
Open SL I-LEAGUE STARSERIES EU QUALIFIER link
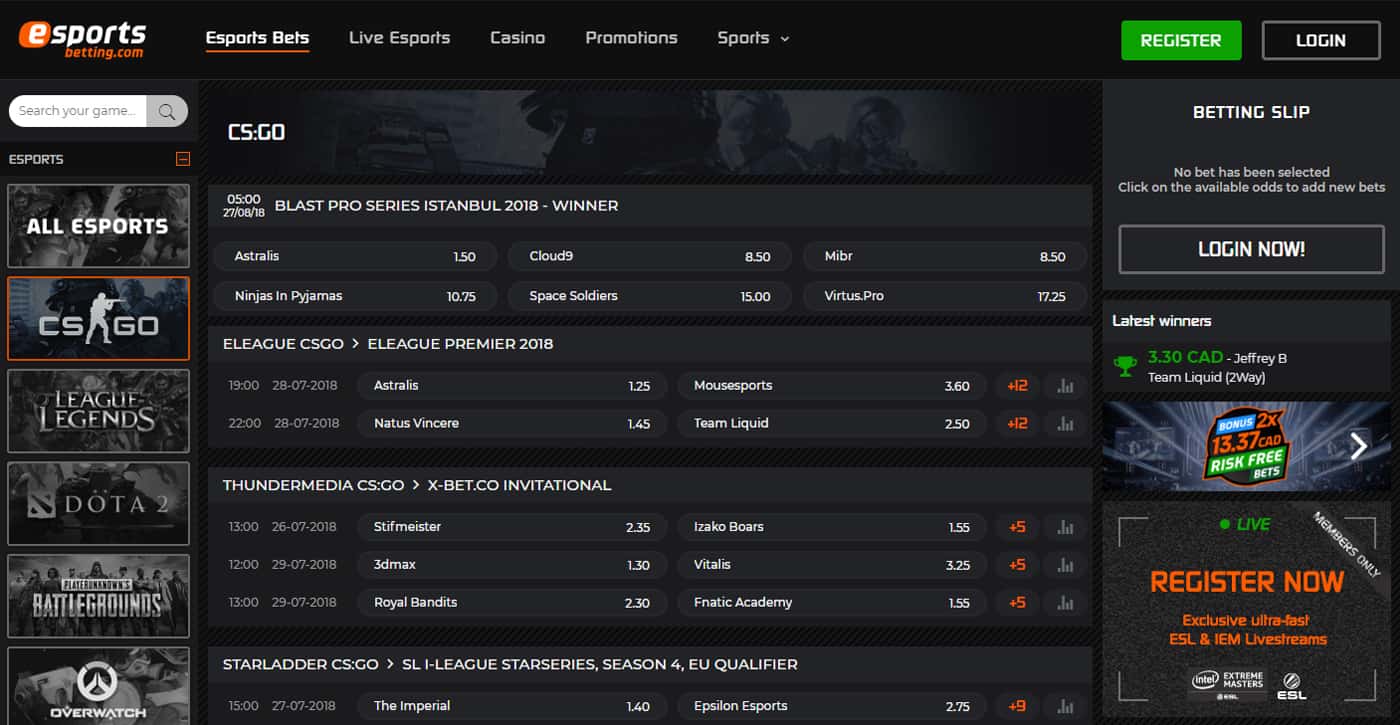point(599,664)
